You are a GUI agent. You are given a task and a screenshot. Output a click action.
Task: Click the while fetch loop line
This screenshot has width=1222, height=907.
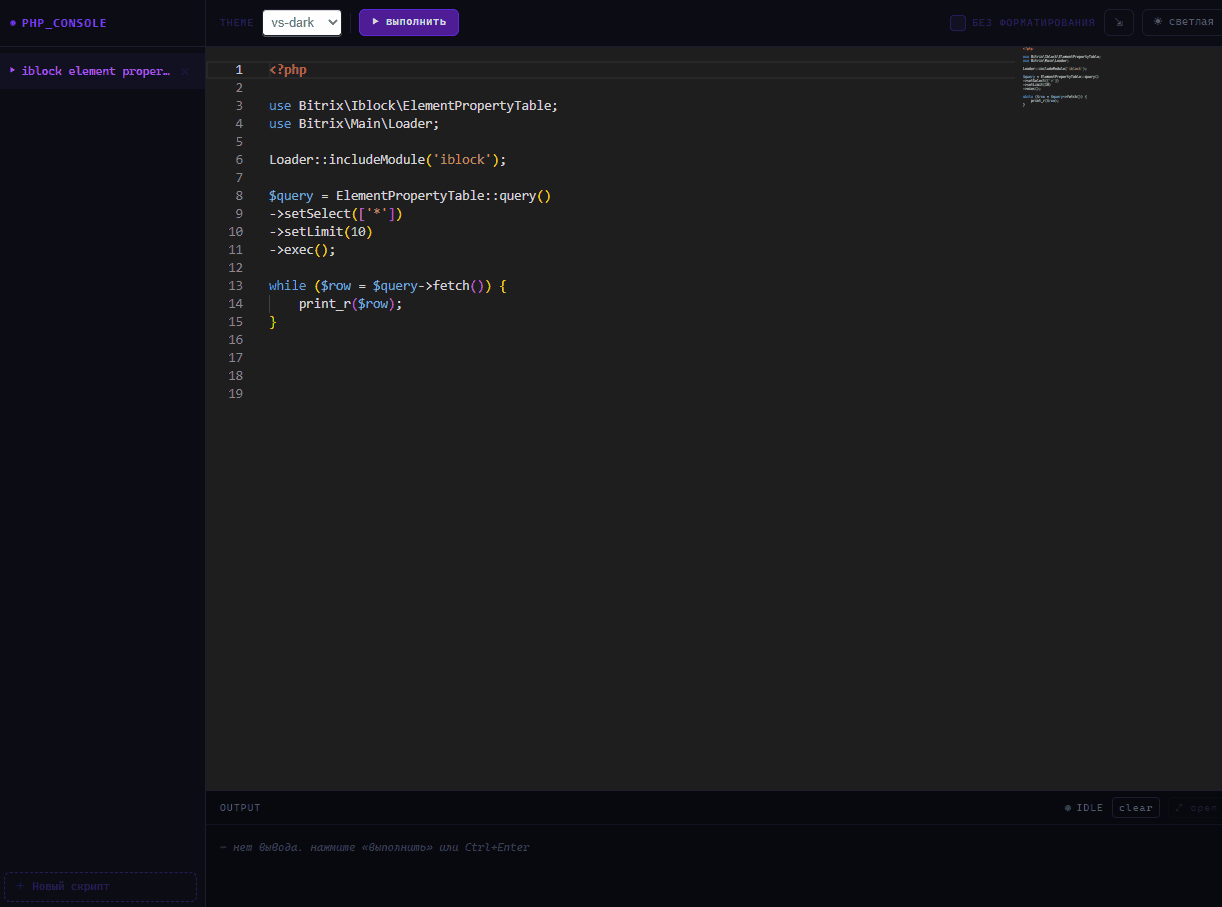pyautogui.click(x=388, y=286)
